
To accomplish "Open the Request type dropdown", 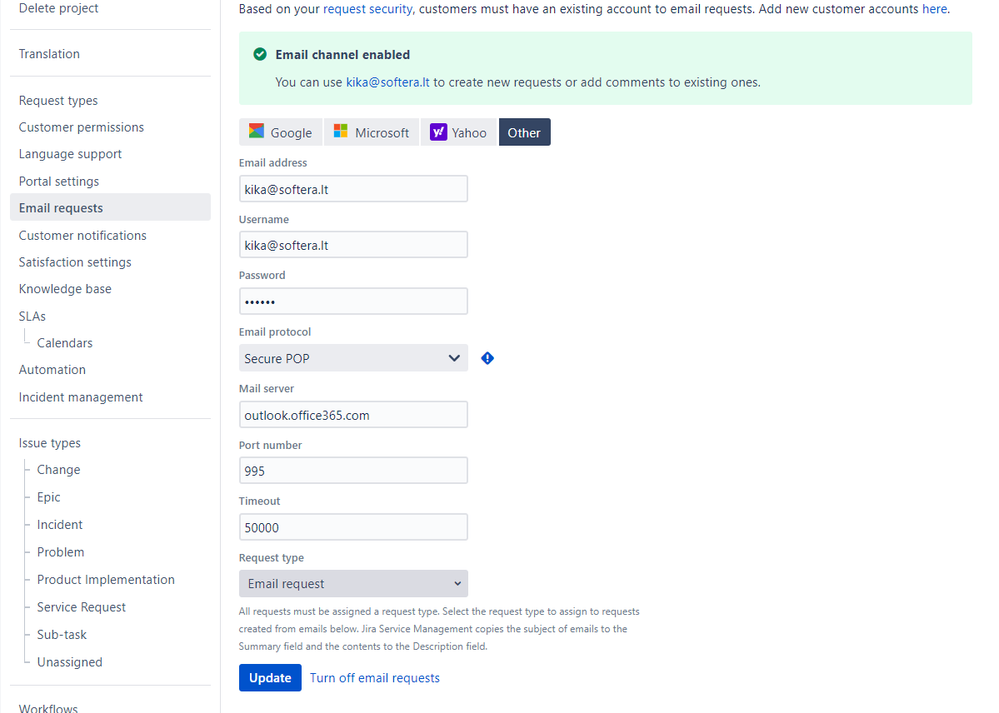I will (353, 584).
